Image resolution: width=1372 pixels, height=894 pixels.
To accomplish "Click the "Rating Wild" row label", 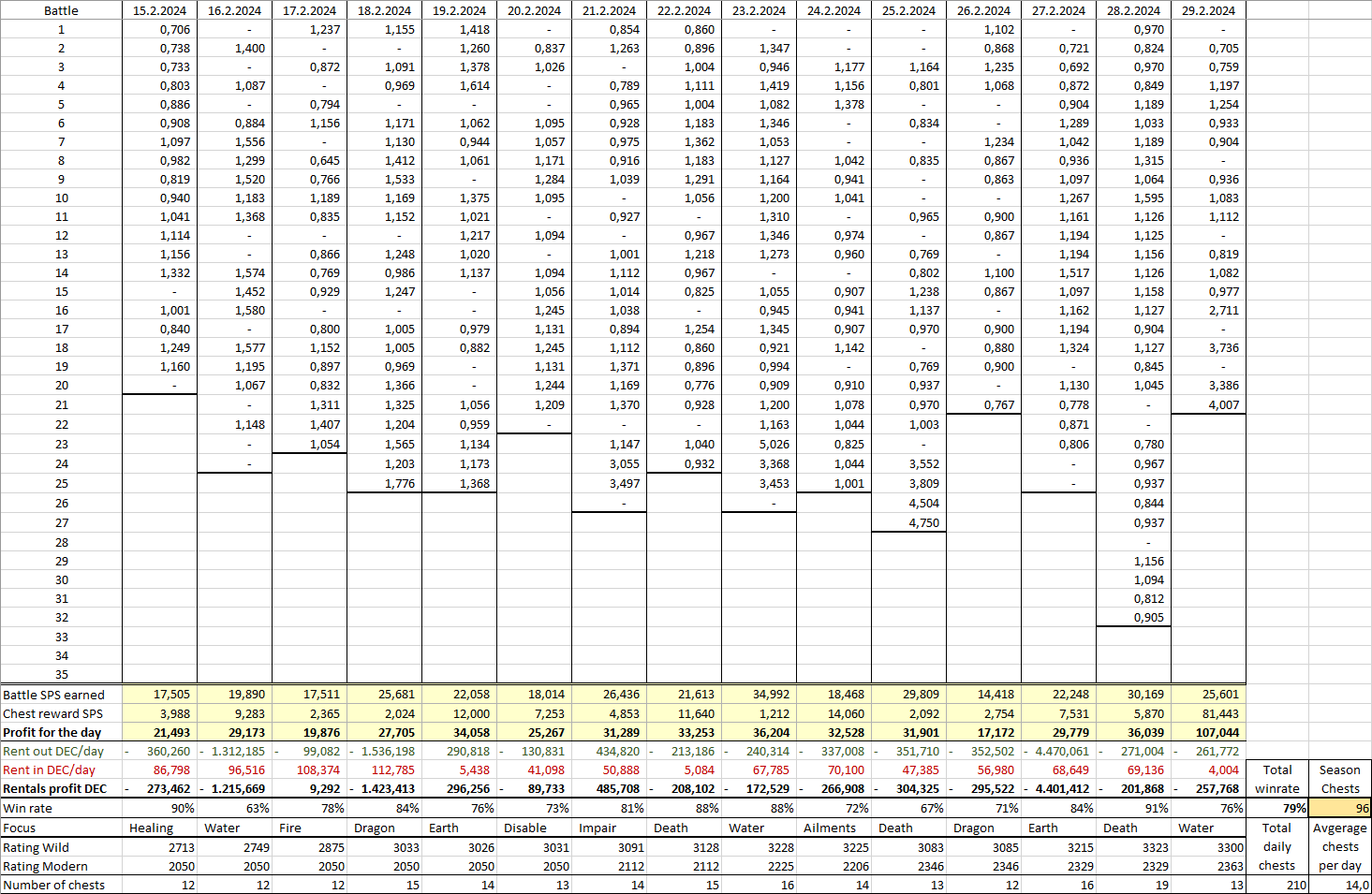I will point(36,847).
